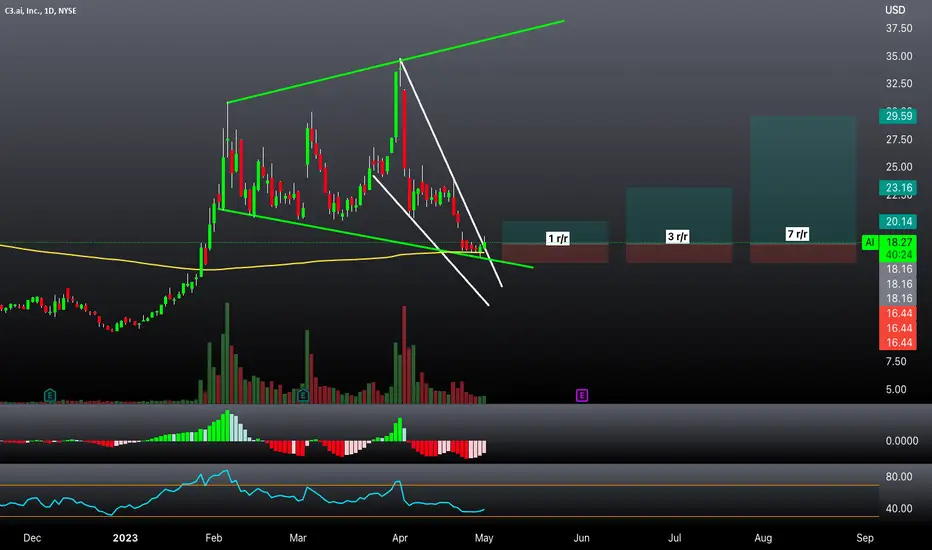The image size is (932, 550).
Task: Select the '3 r/r' position label
Action: pyautogui.click(x=678, y=237)
